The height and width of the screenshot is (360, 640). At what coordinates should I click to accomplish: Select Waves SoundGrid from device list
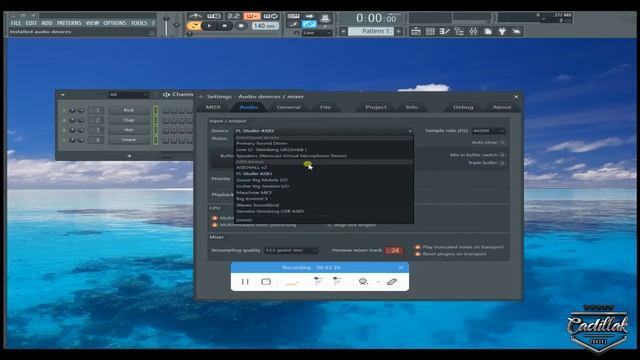point(324,205)
